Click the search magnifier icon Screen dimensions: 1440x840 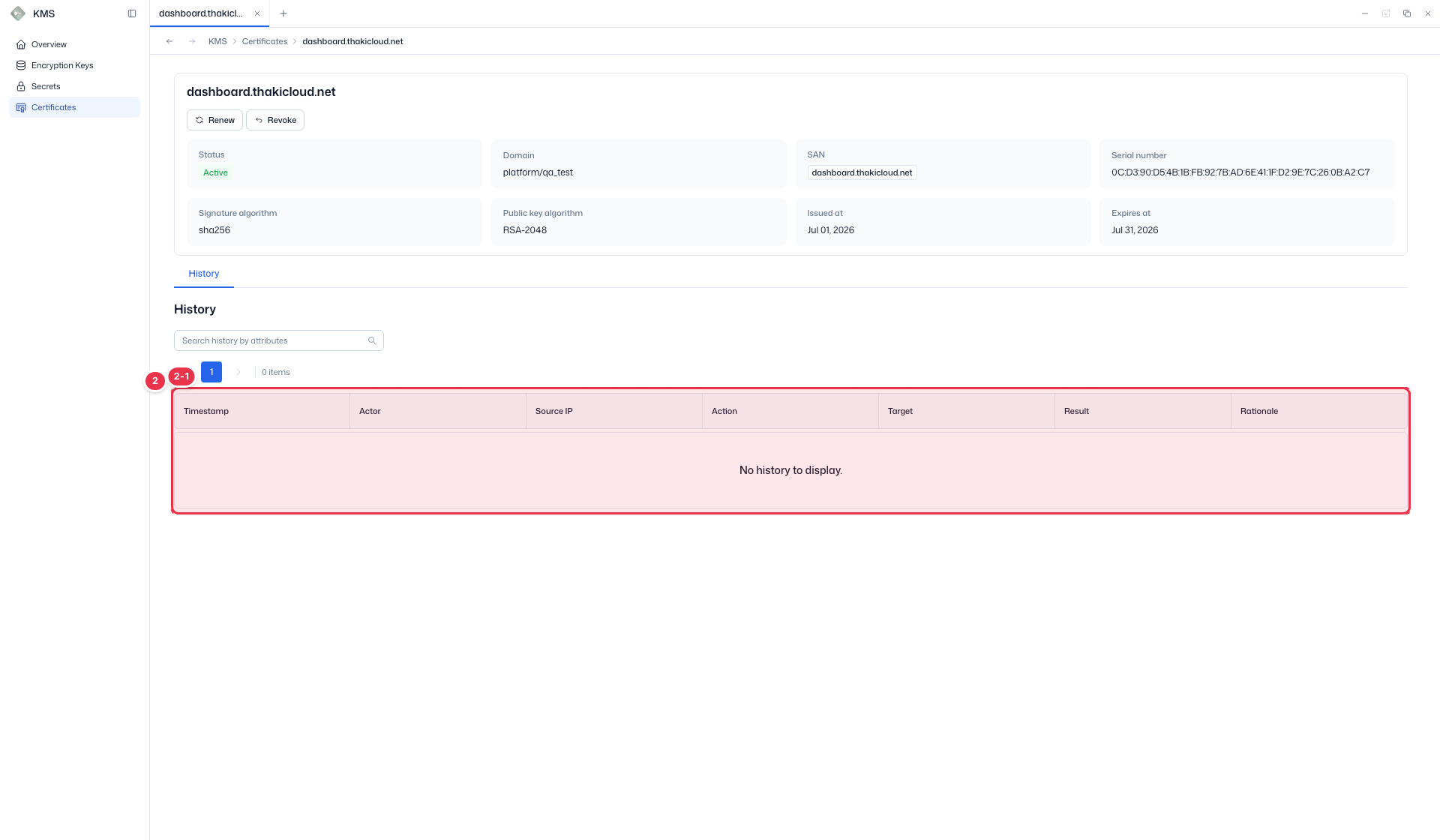[372, 340]
